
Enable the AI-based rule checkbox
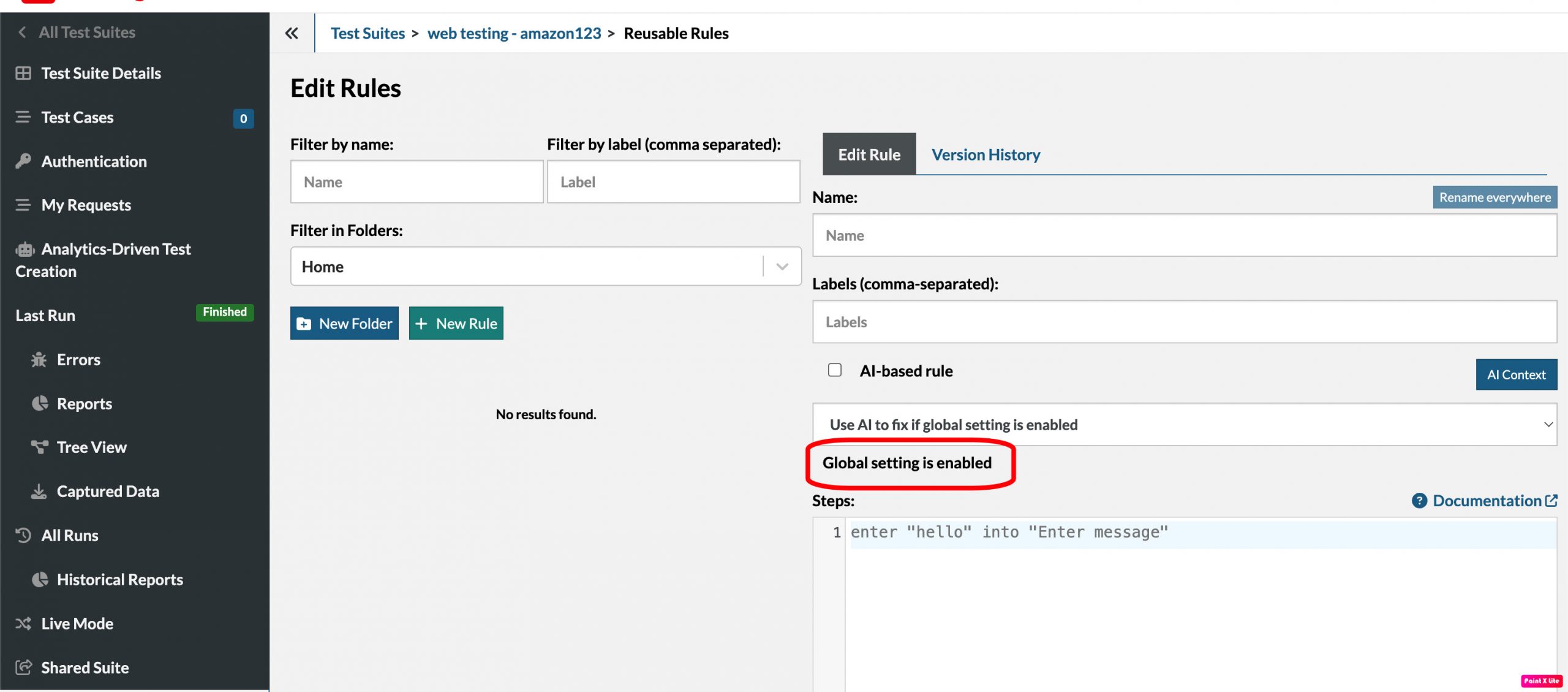coord(834,370)
